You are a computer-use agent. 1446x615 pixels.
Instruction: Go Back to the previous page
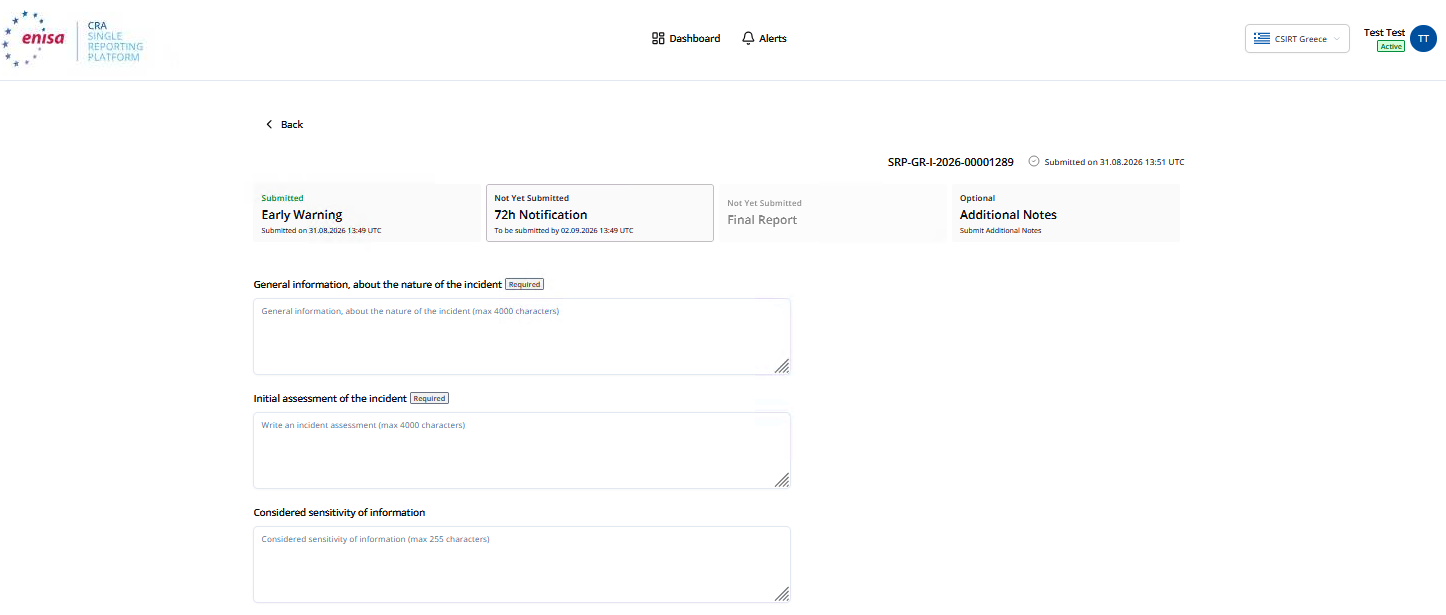[x=284, y=124]
